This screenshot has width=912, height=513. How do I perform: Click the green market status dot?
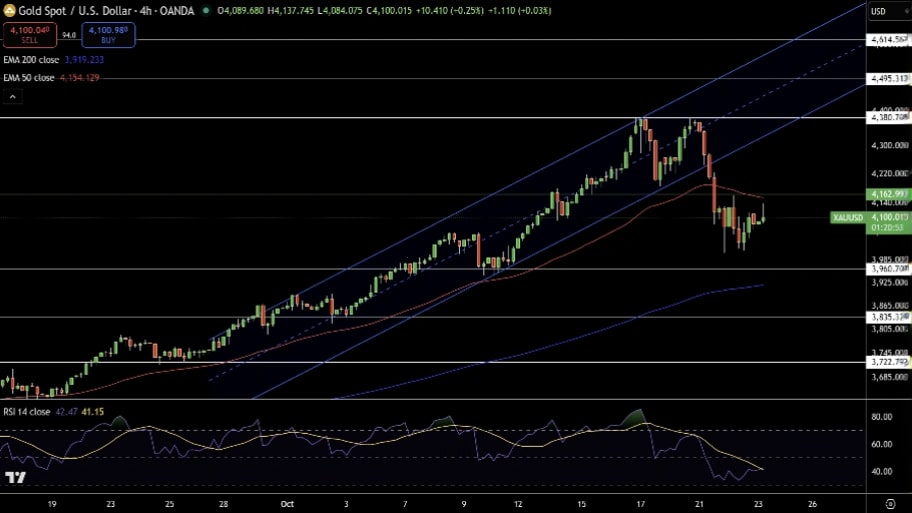(206, 11)
